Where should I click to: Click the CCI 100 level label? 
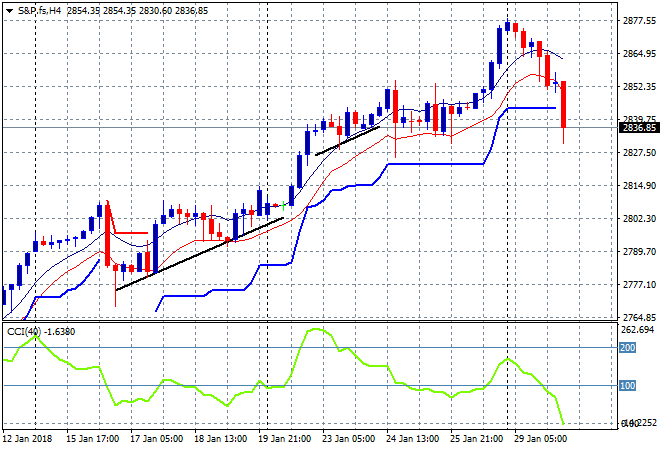coord(628,386)
